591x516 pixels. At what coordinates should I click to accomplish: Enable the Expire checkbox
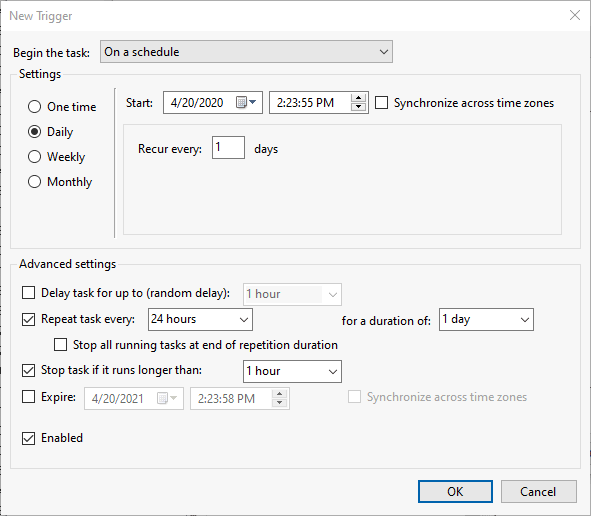(29, 397)
